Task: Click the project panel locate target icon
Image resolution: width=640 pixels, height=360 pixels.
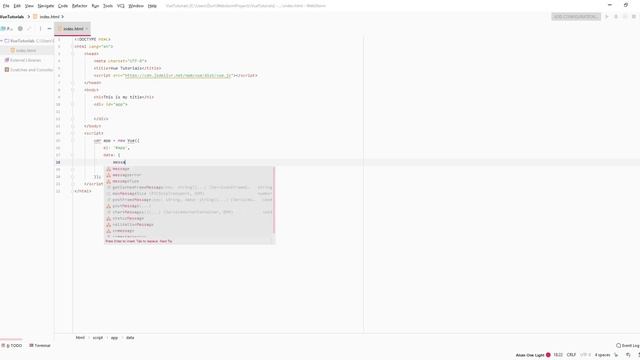Action: pyautogui.click(x=20, y=29)
